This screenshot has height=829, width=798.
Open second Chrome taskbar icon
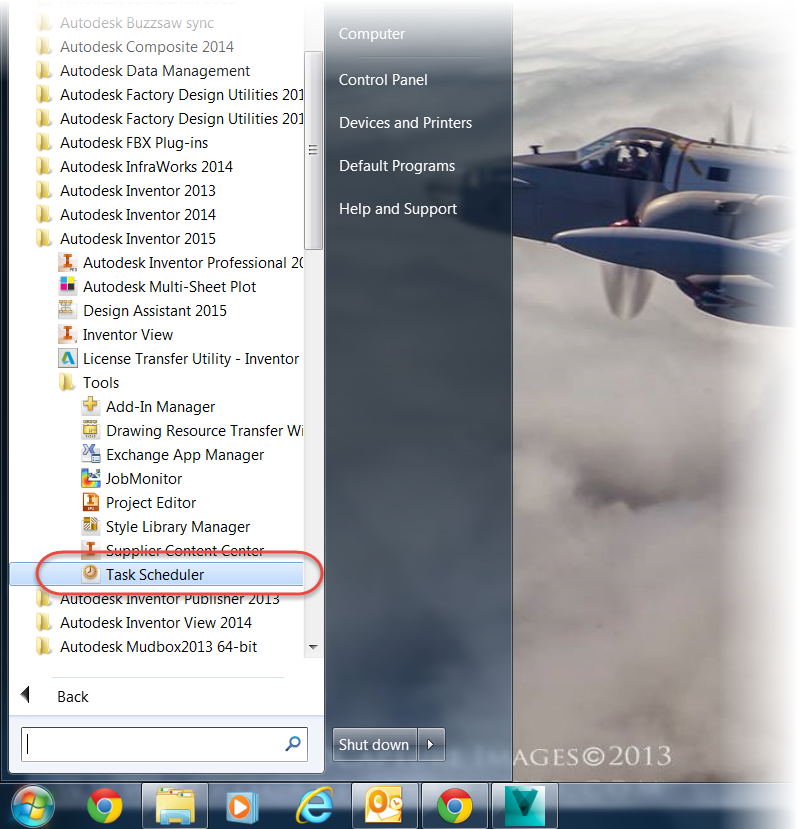point(454,806)
